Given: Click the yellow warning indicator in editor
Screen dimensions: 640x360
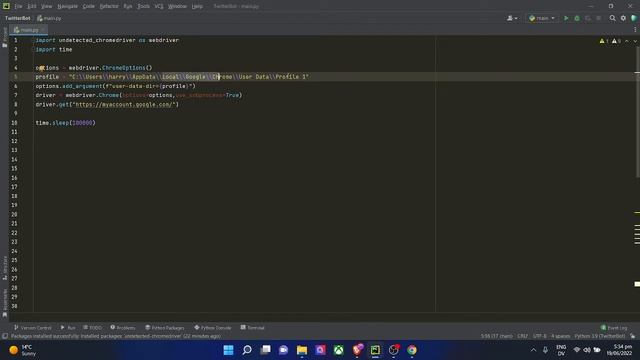Looking at the screenshot, I should [604, 41].
